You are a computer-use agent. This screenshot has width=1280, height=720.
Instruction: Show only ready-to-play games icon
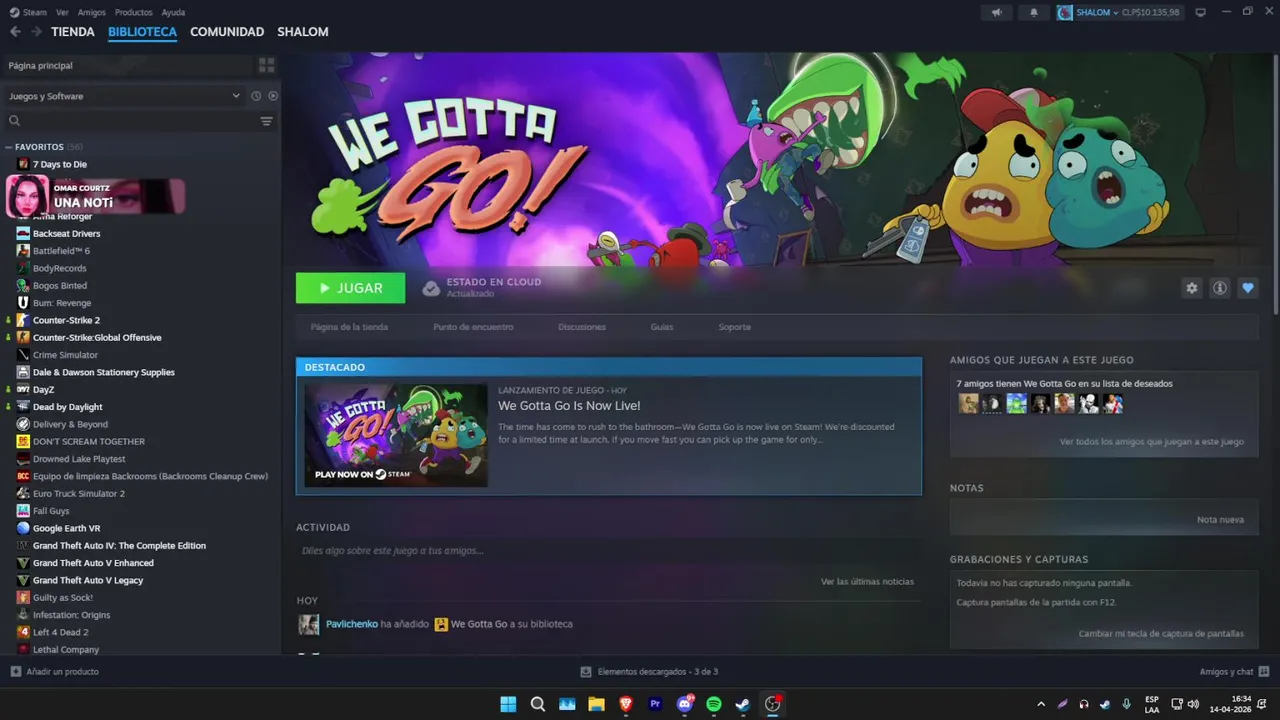pyautogui.click(x=272, y=96)
